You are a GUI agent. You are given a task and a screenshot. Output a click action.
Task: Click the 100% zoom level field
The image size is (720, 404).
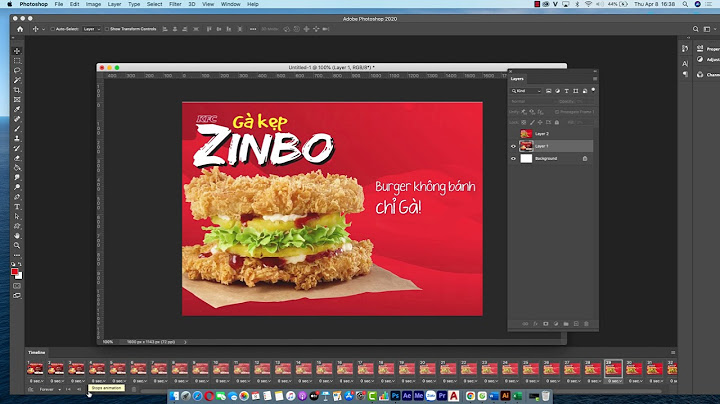point(108,342)
